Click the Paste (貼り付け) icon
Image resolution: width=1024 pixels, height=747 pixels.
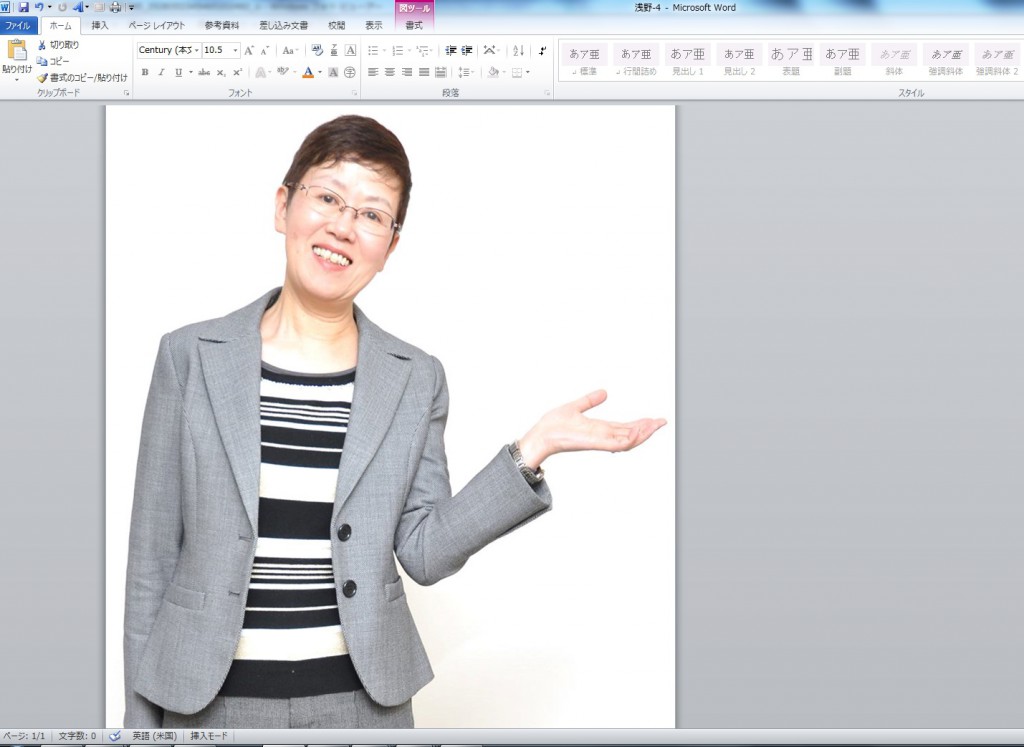(x=16, y=51)
